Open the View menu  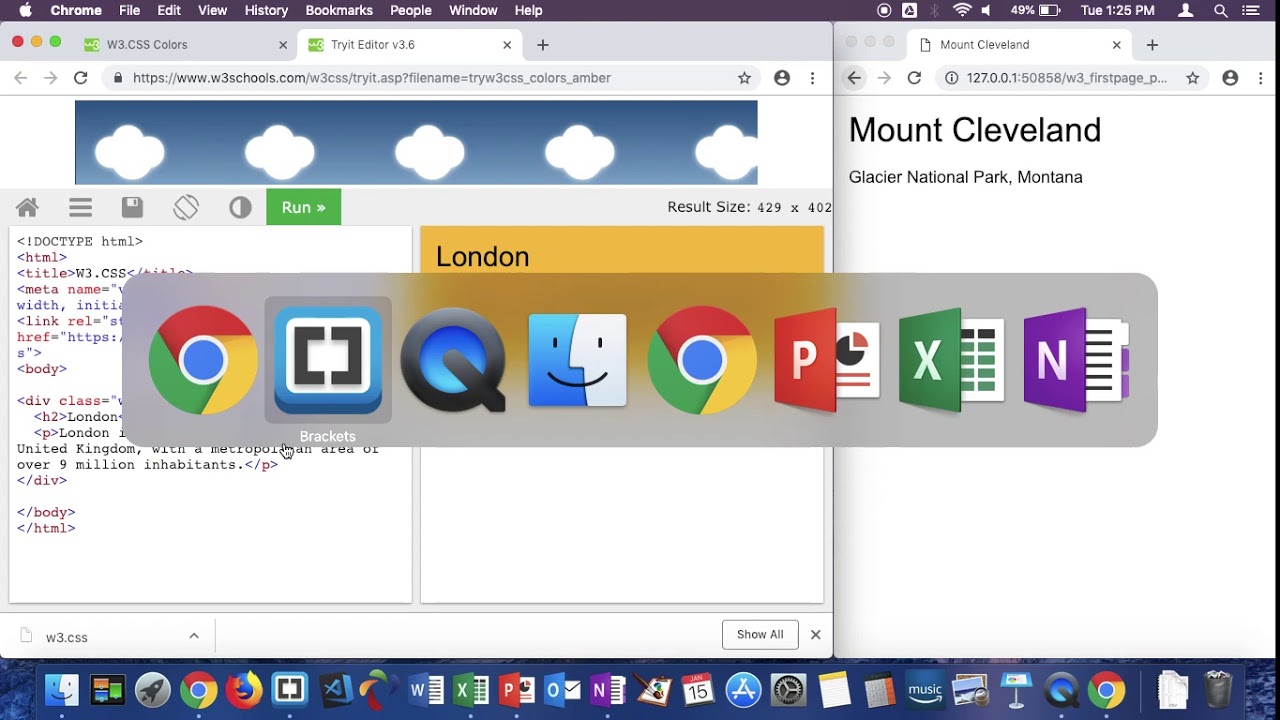212,10
